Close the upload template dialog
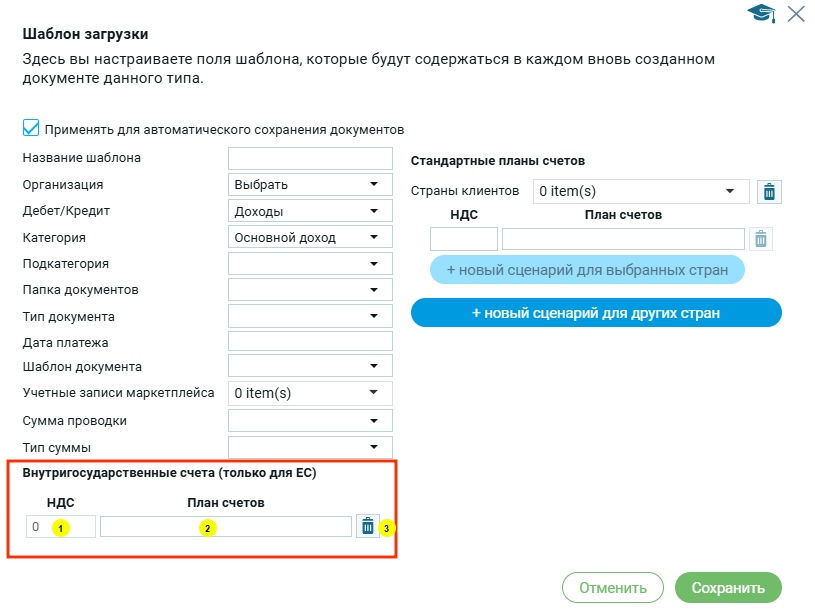815x612 pixels. coord(796,13)
